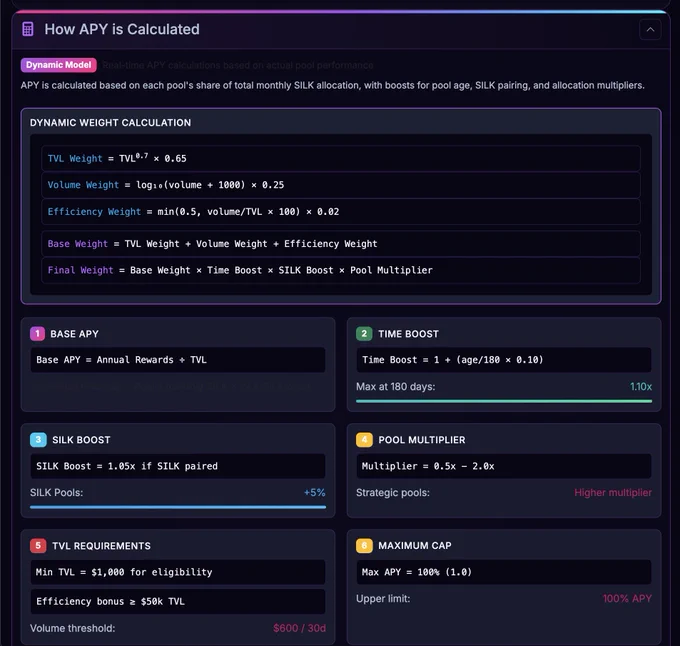680x646 pixels.
Task: Click the 'SILK Pools:' label
Action: click(56, 493)
